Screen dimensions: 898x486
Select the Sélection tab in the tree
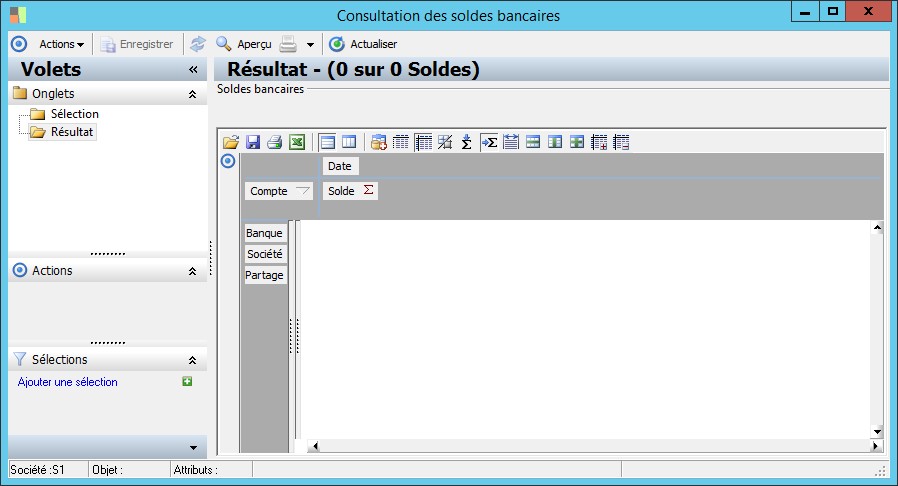point(74,114)
